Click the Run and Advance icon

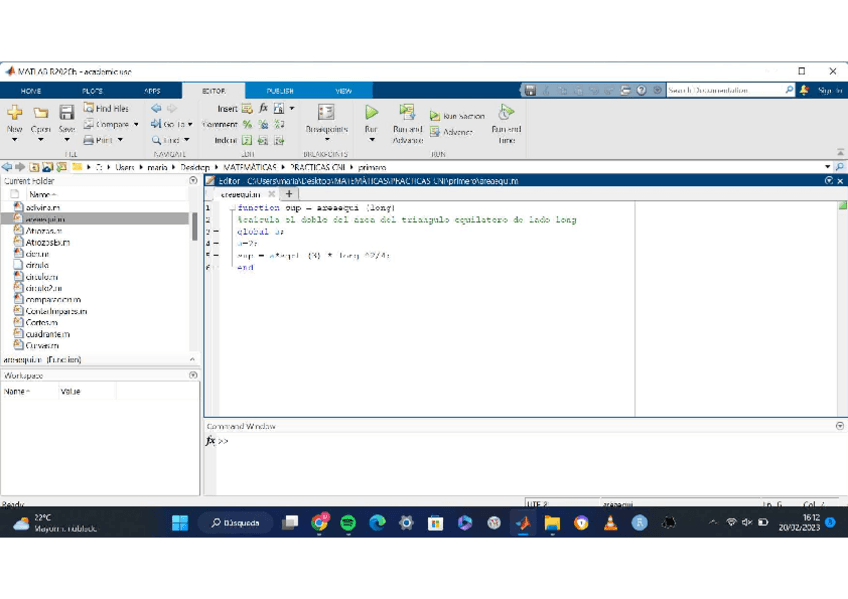407,113
